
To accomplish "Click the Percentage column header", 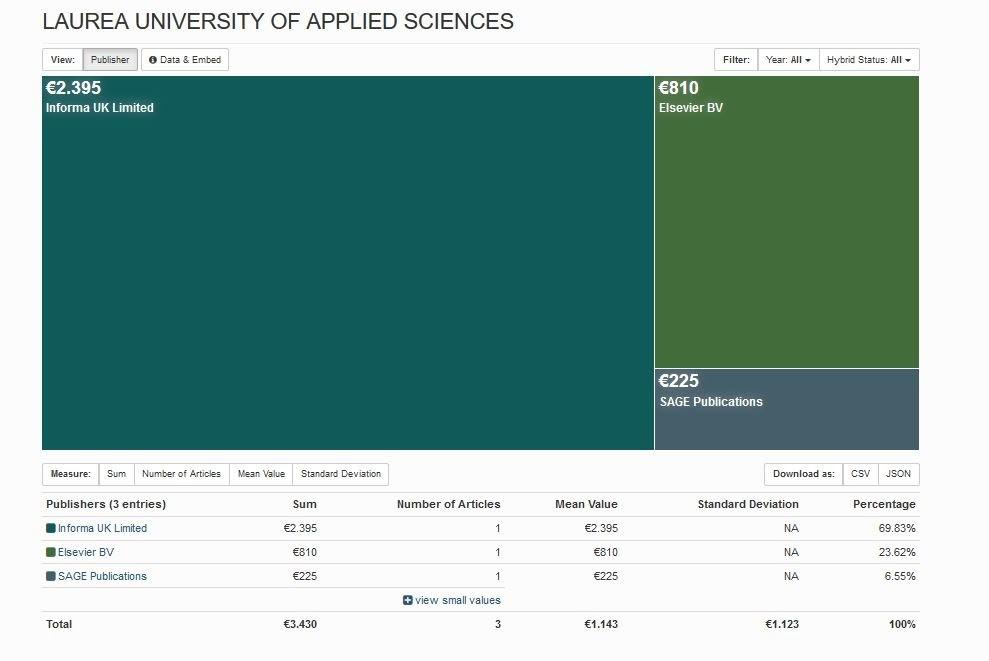I will [884, 505].
